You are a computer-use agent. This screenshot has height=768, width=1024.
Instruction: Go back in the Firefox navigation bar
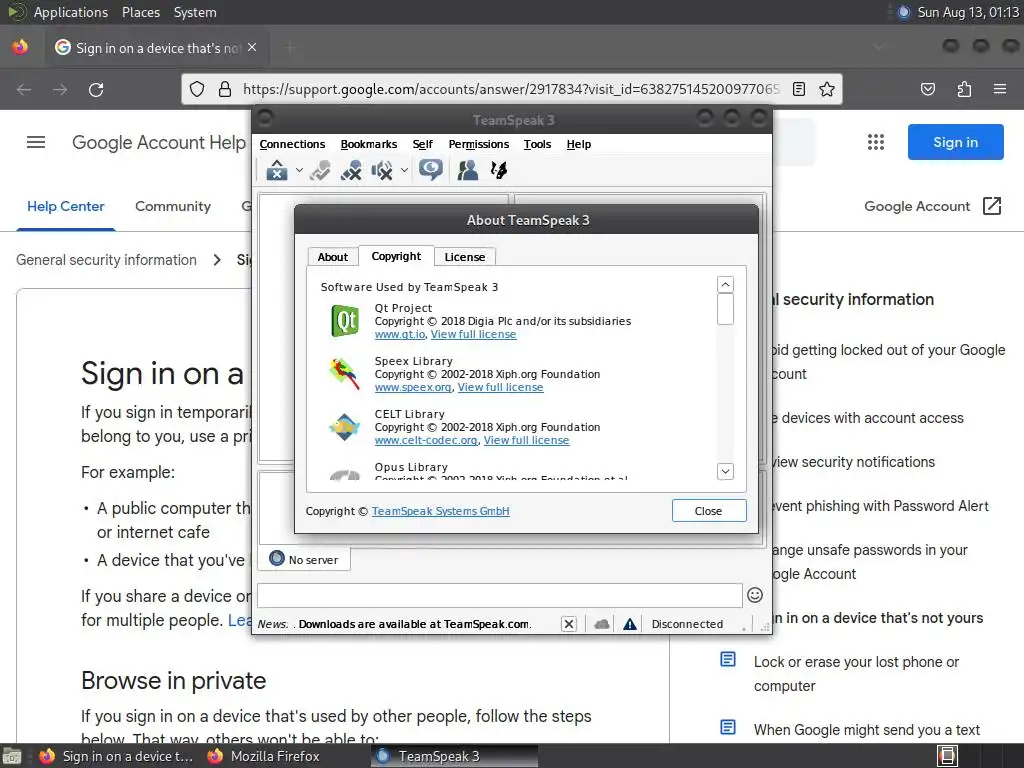click(x=24, y=89)
